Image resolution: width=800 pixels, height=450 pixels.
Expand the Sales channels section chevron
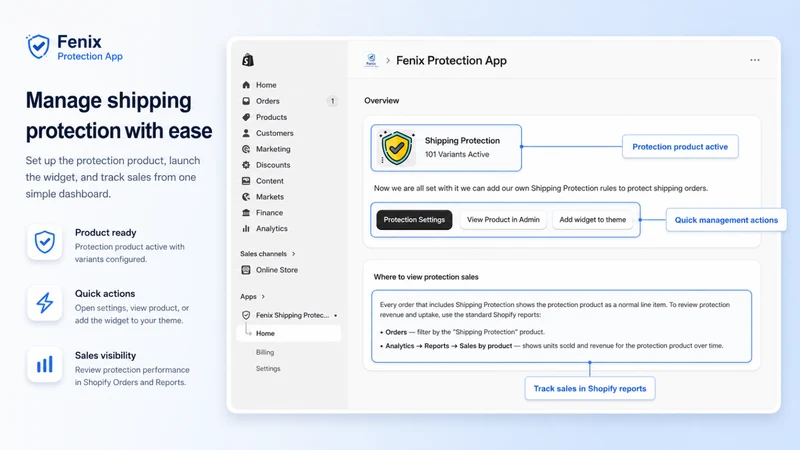coord(293,254)
